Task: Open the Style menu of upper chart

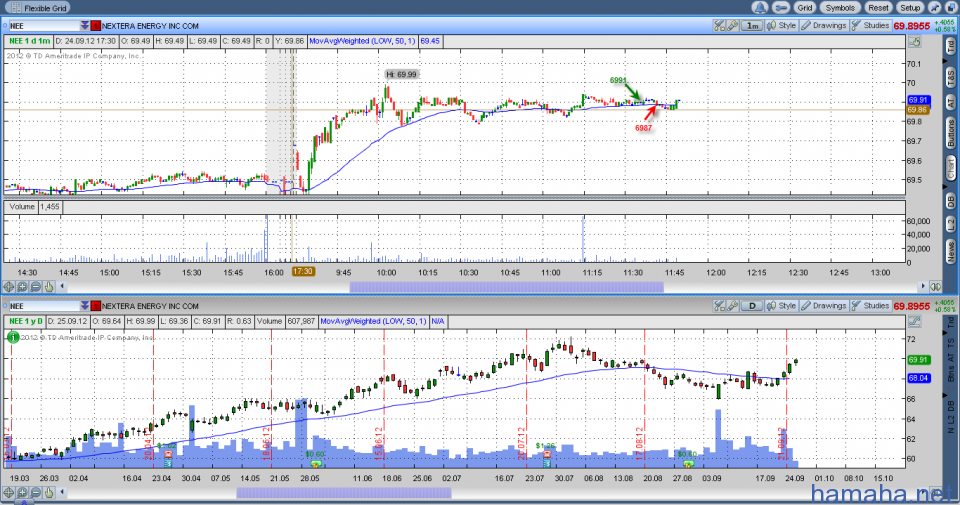Action: point(782,26)
